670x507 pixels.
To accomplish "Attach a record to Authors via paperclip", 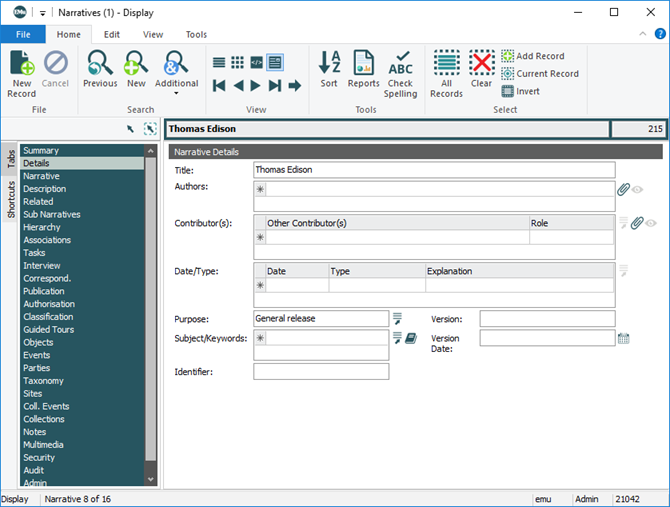I will (622, 189).
